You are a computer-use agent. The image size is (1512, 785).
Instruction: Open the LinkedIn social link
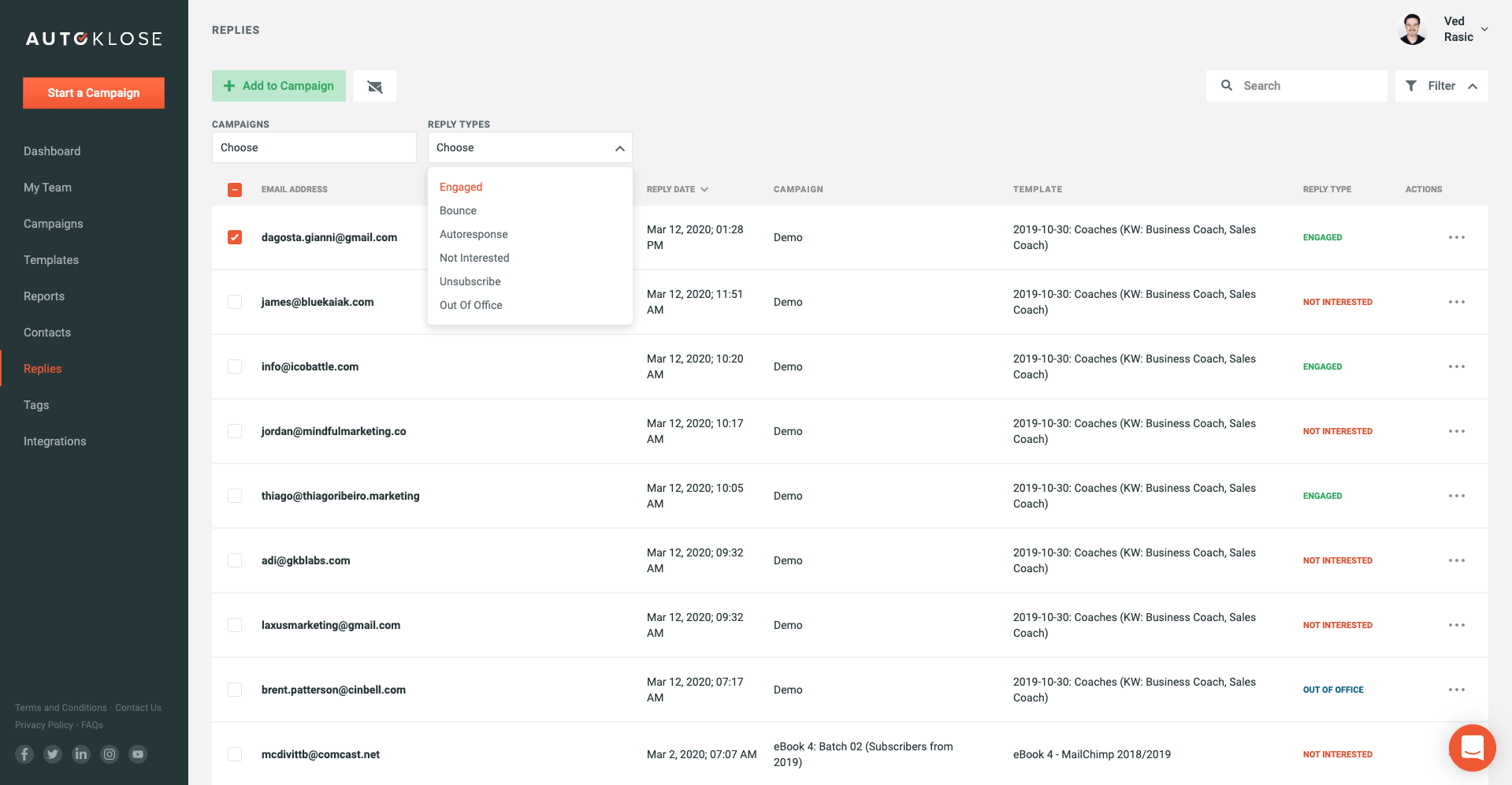click(81, 754)
